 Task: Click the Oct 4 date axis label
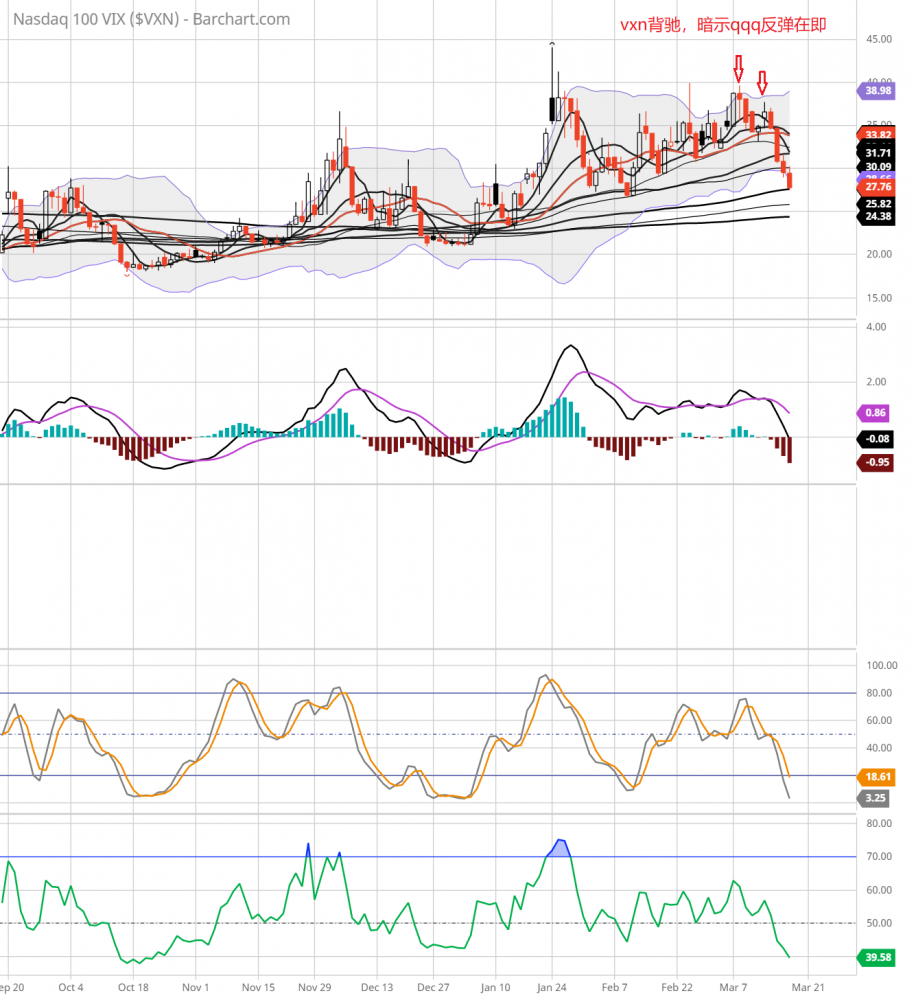click(x=71, y=985)
